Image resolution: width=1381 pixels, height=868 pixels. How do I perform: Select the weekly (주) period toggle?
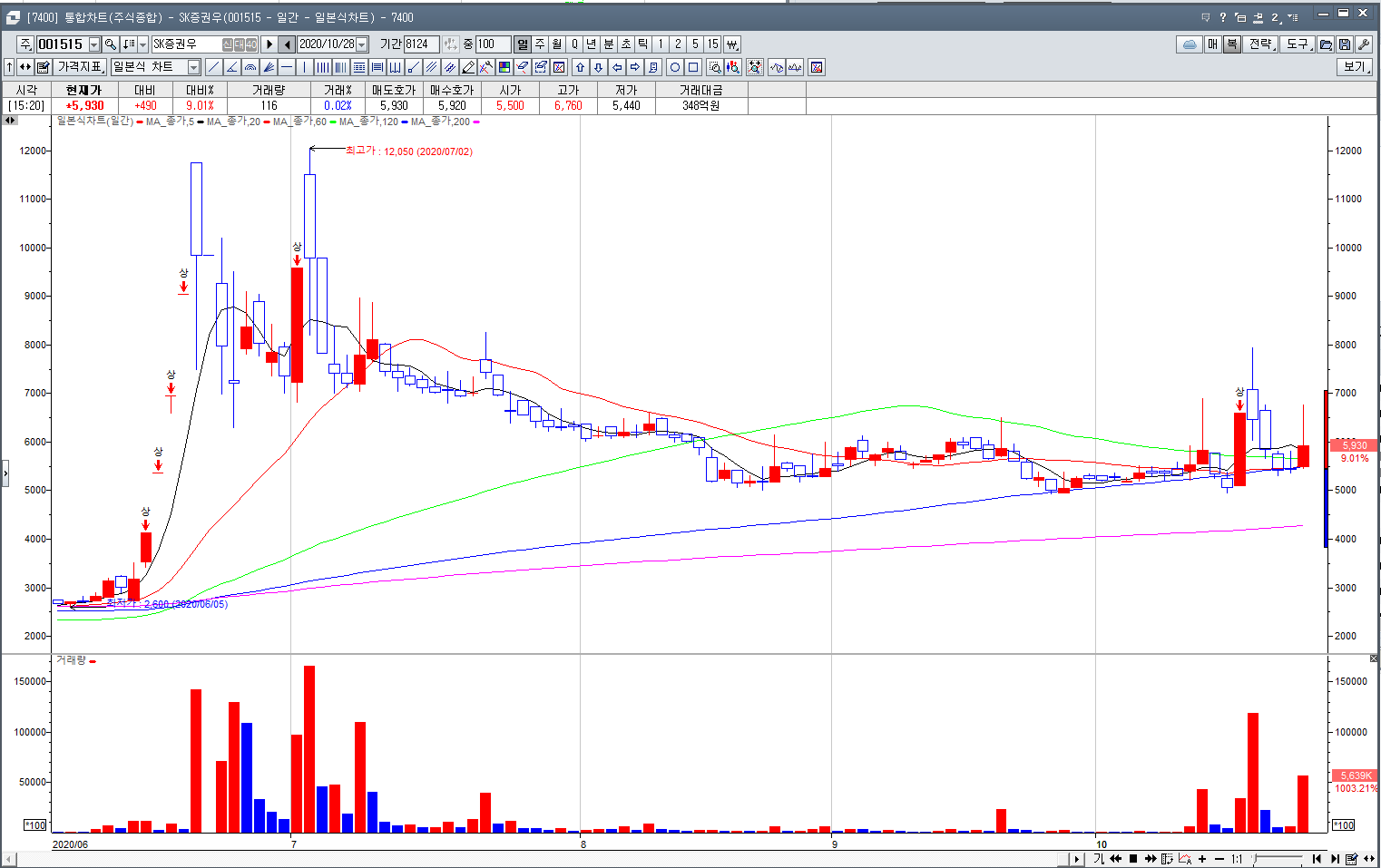(x=540, y=44)
